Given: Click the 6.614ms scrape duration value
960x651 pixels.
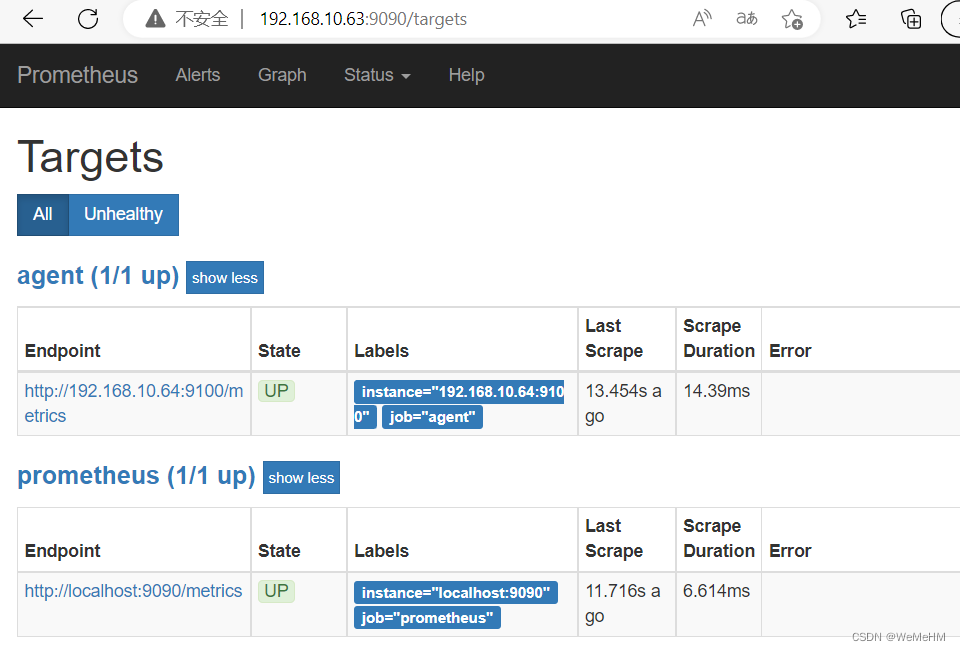Looking at the screenshot, I should click(x=716, y=591).
